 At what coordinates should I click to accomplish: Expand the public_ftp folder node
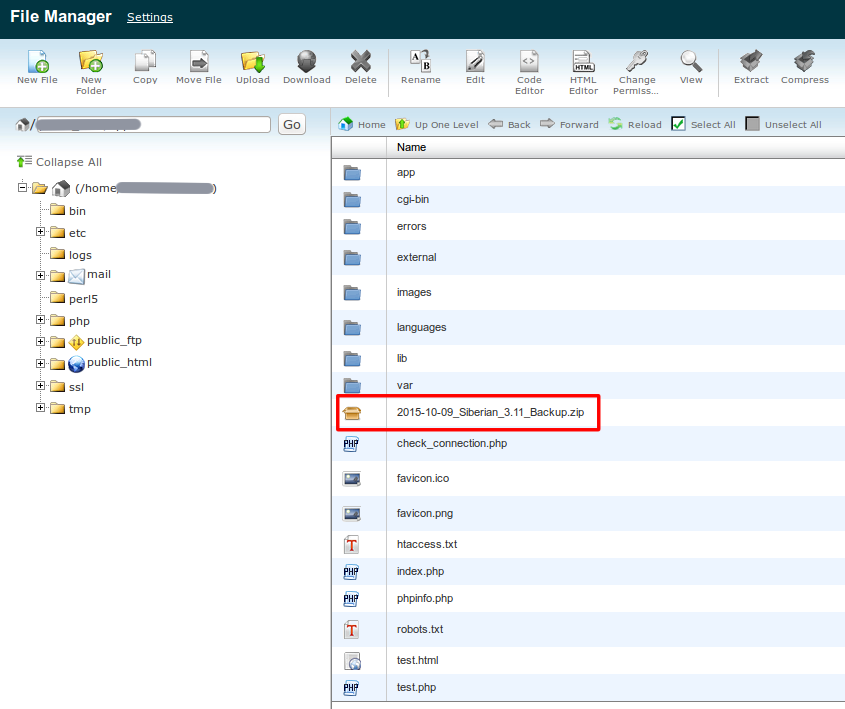[40, 342]
